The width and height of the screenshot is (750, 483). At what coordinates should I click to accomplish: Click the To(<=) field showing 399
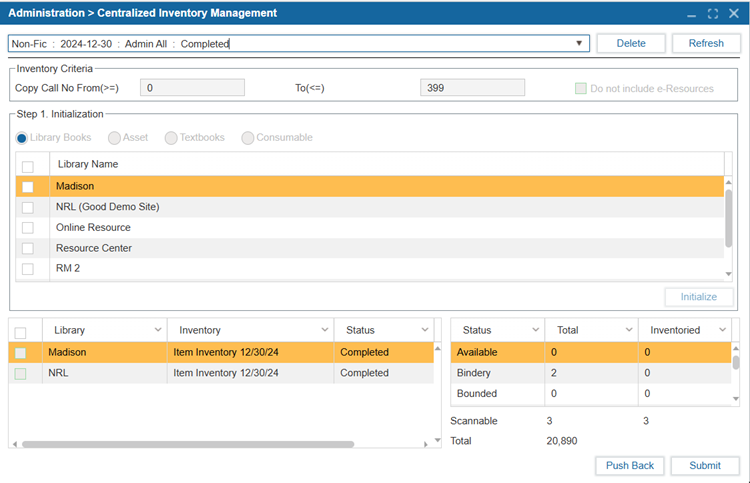[x=472, y=88]
